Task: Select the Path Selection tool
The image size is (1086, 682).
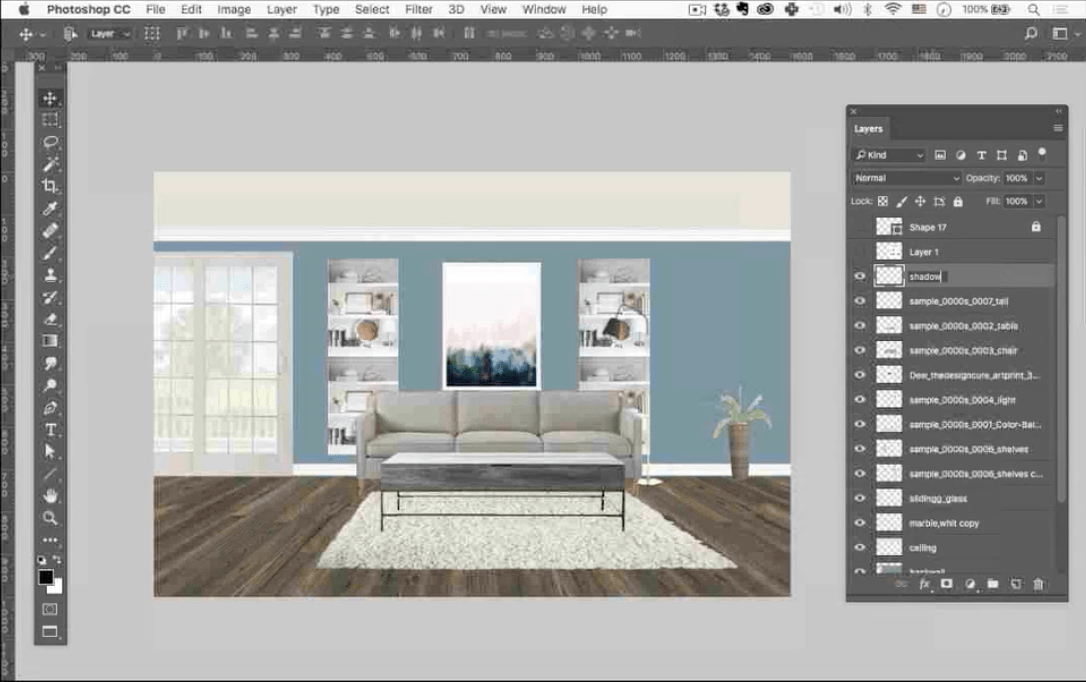Action: point(50,451)
